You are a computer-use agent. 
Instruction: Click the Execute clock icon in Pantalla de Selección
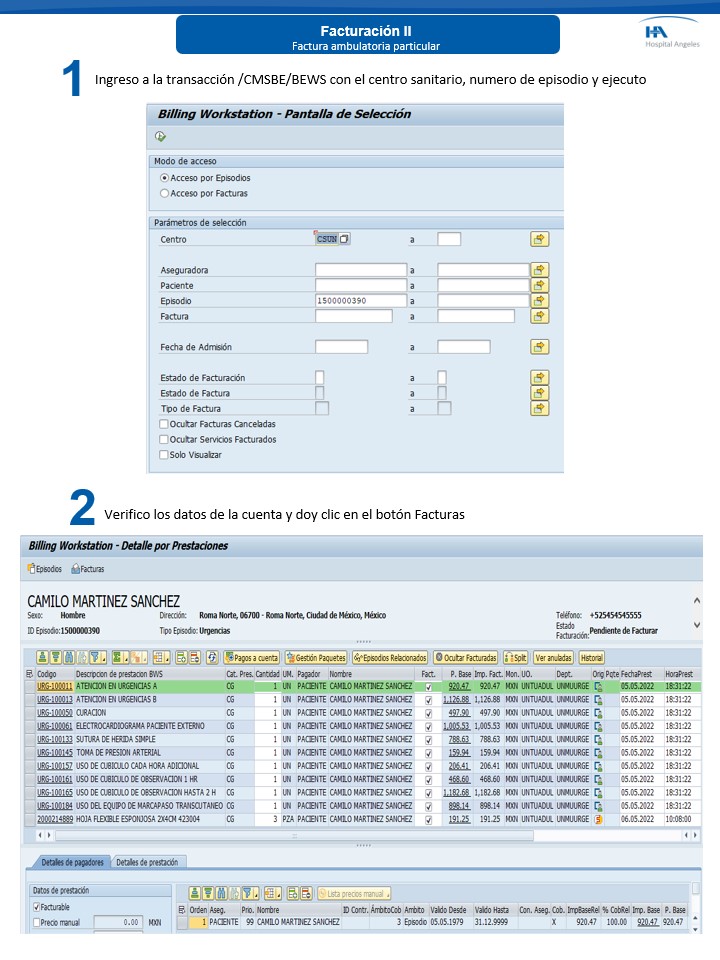[161, 137]
